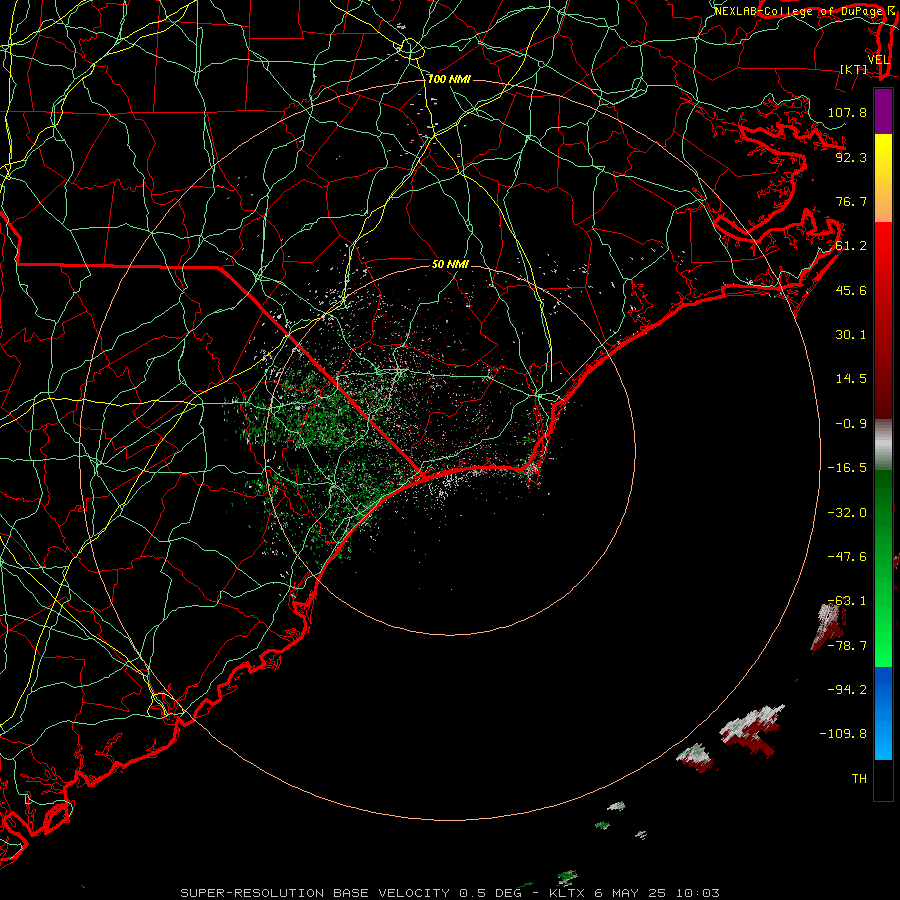The image size is (900, 900).
Task: Select the -109.8 scale value
Action: (x=843, y=734)
